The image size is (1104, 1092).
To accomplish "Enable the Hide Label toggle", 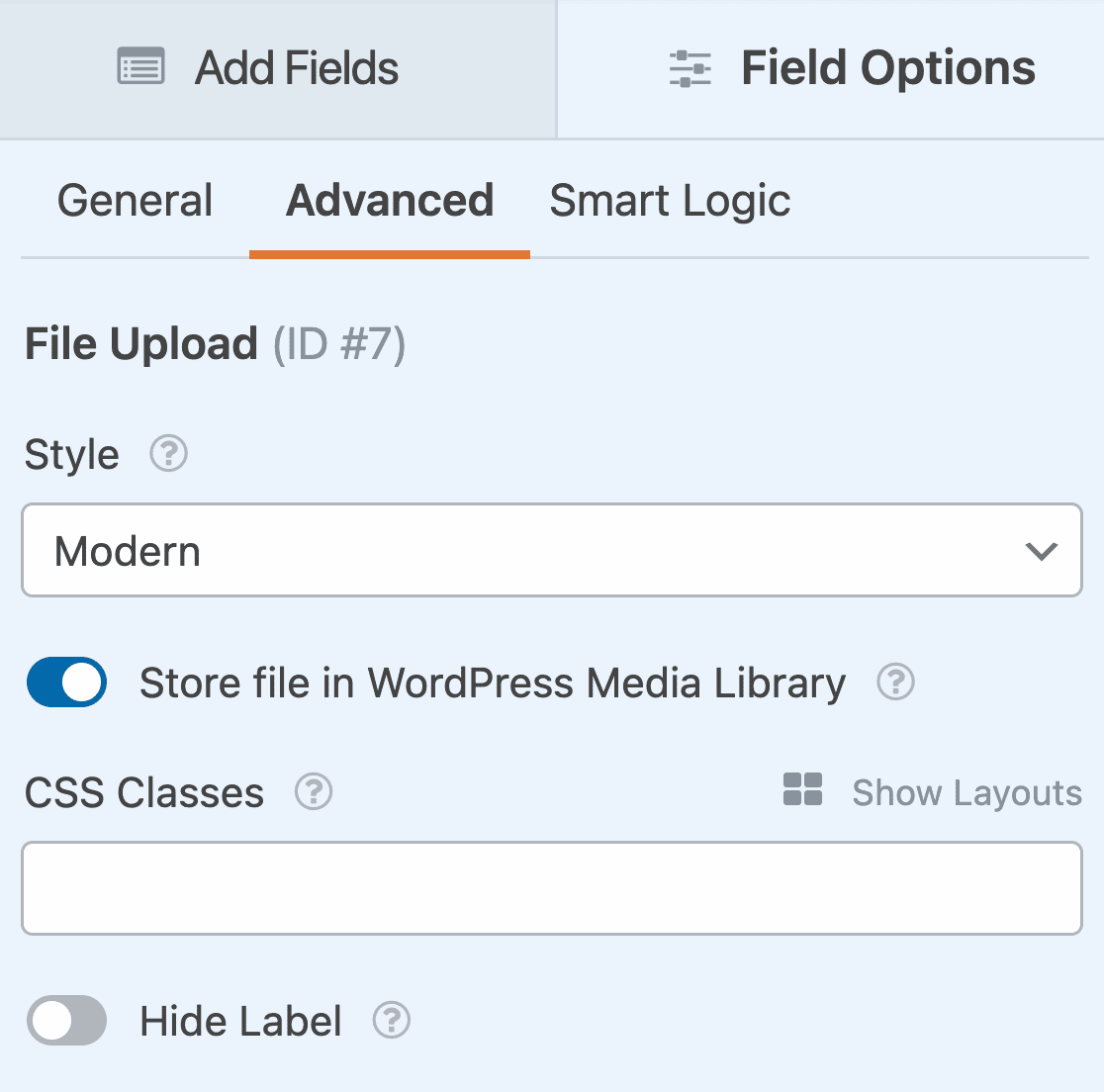I will pos(67,1020).
